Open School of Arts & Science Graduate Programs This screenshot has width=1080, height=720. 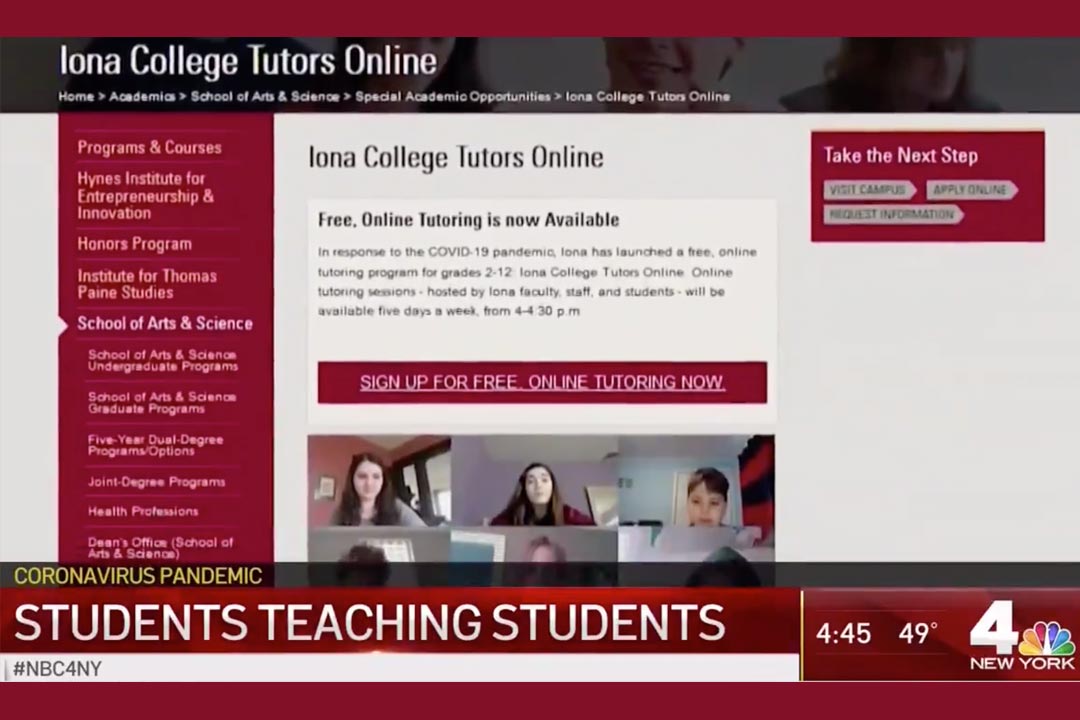(162, 402)
